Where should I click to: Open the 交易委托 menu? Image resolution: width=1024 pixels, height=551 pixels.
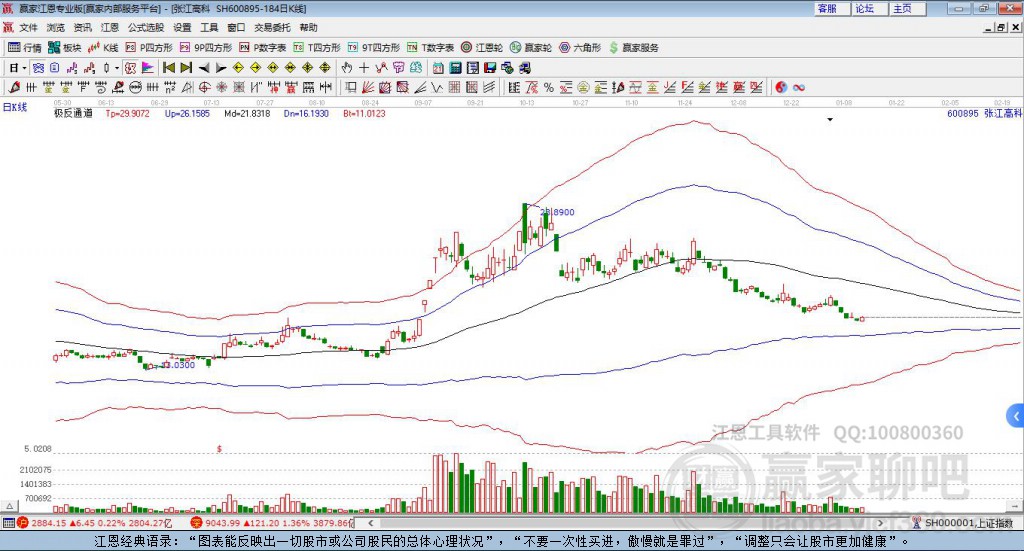click(x=272, y=27)
